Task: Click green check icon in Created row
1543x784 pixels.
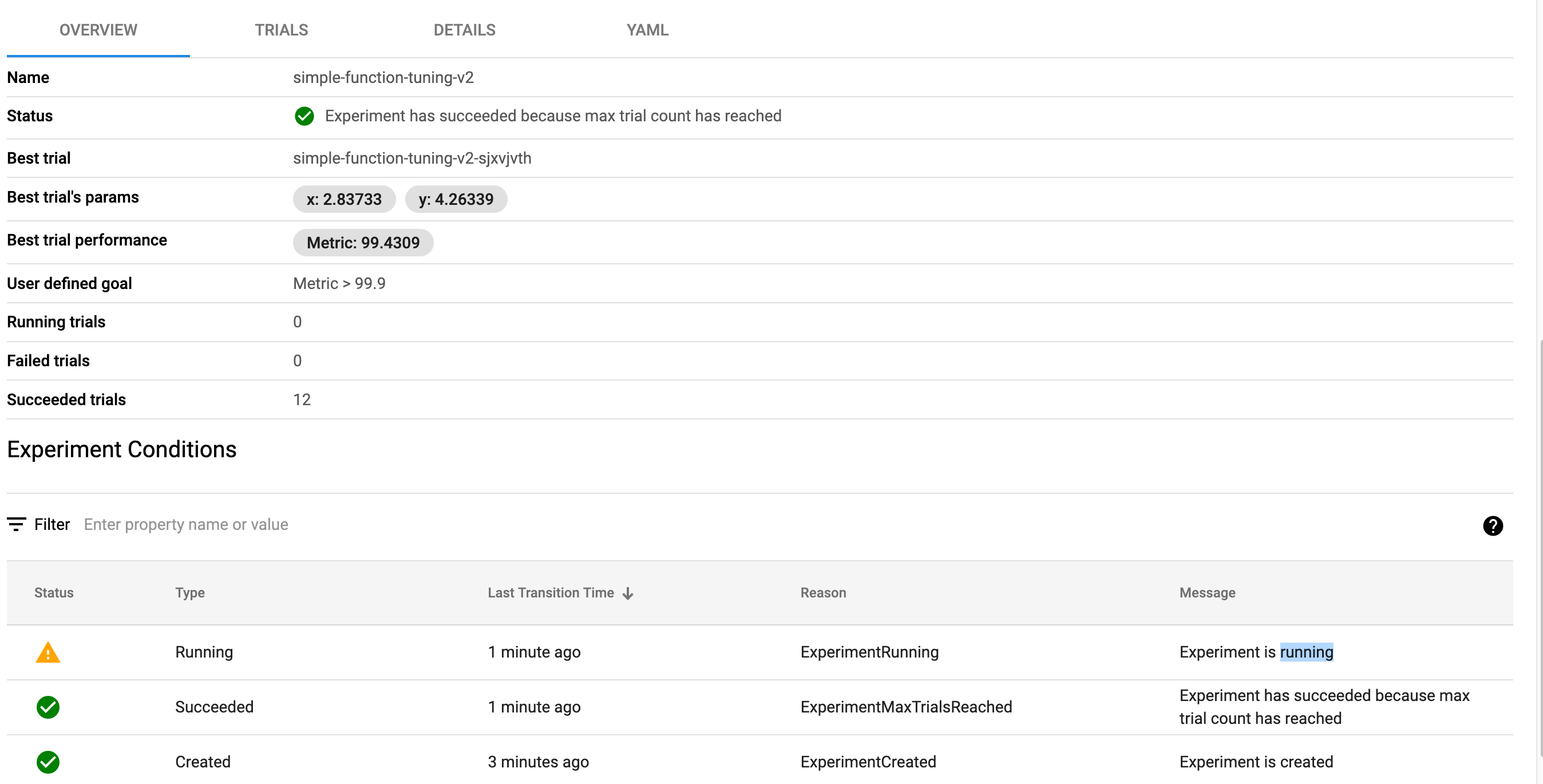Action: pyautogui.click(x=48, y=762)
